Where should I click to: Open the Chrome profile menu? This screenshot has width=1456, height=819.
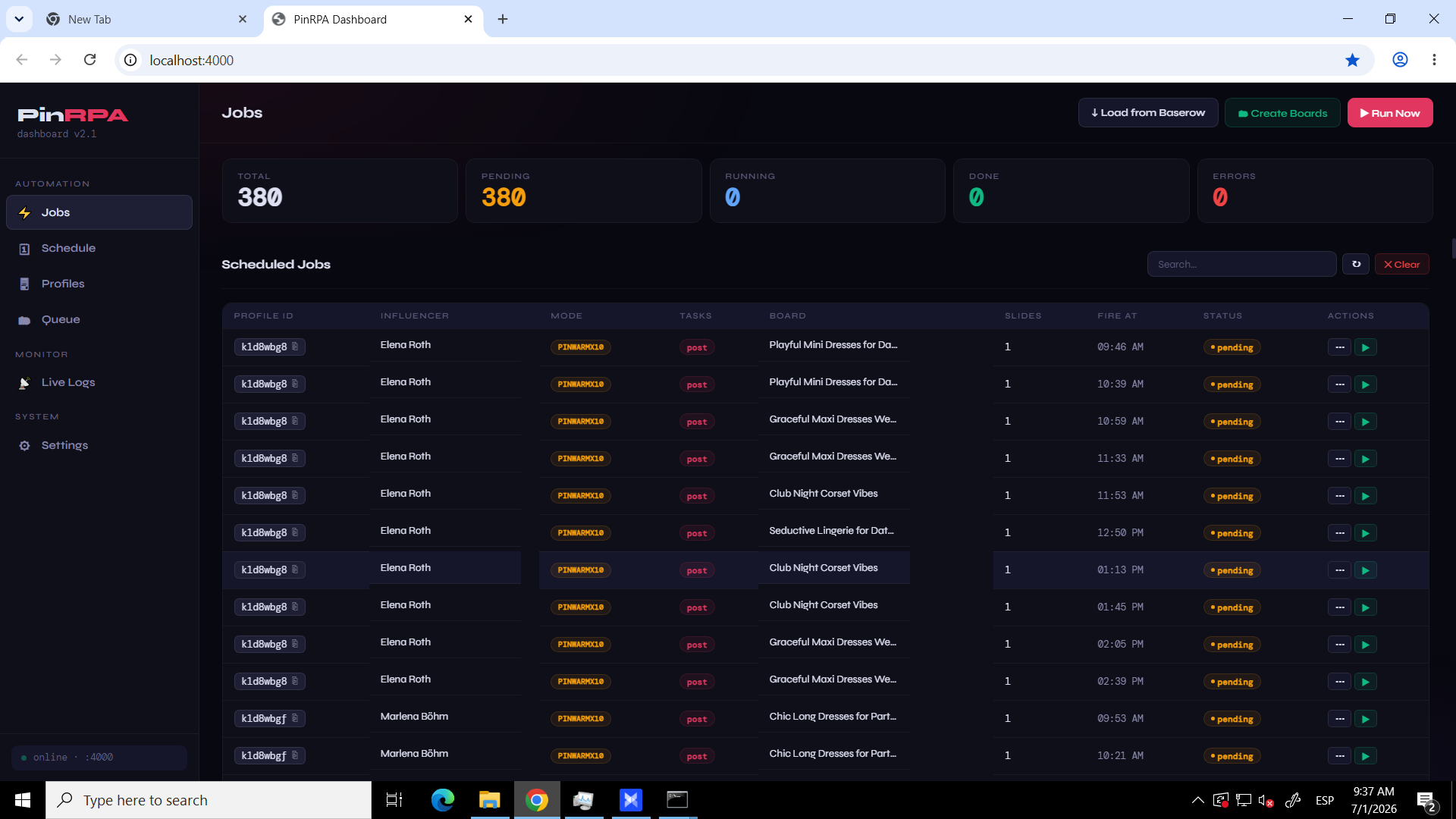click(1400, 60)
